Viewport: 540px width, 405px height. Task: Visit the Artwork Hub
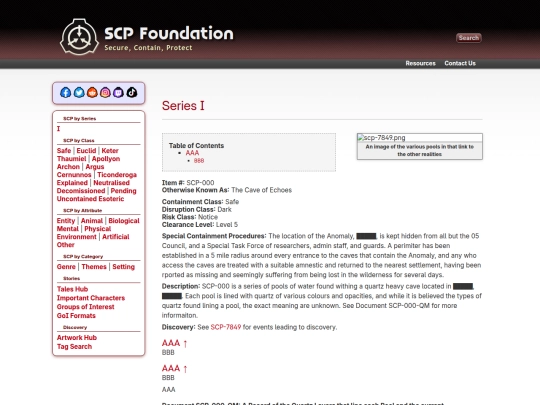tap(77, 338)
